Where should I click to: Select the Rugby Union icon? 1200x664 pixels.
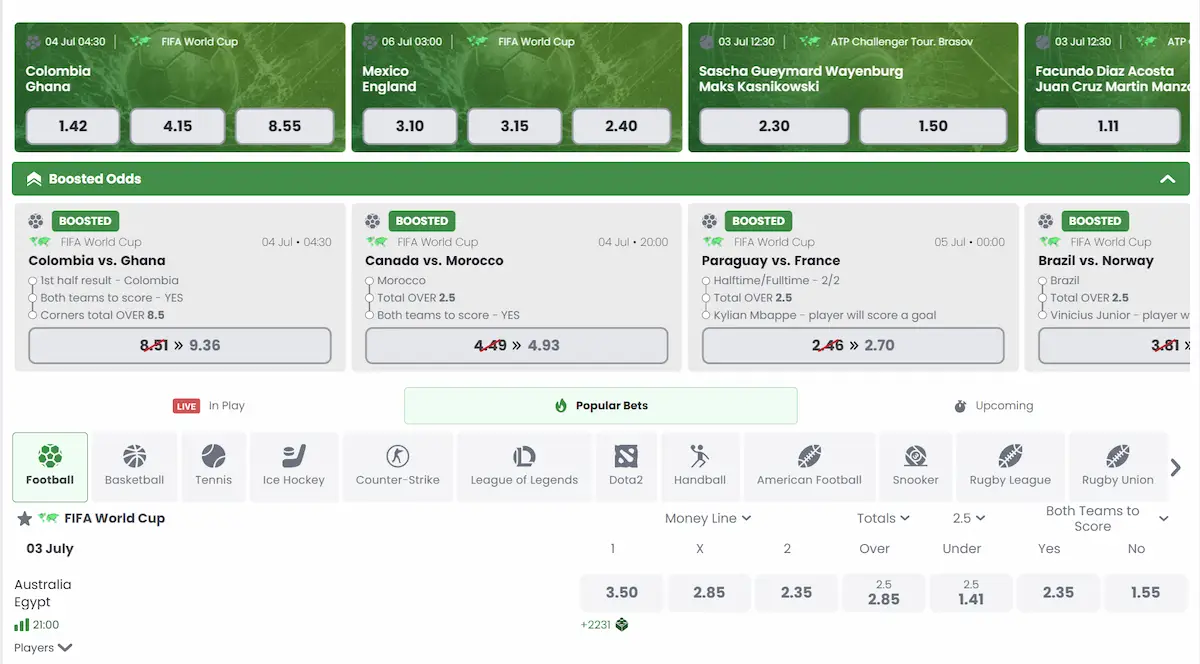coord(1118,466)
